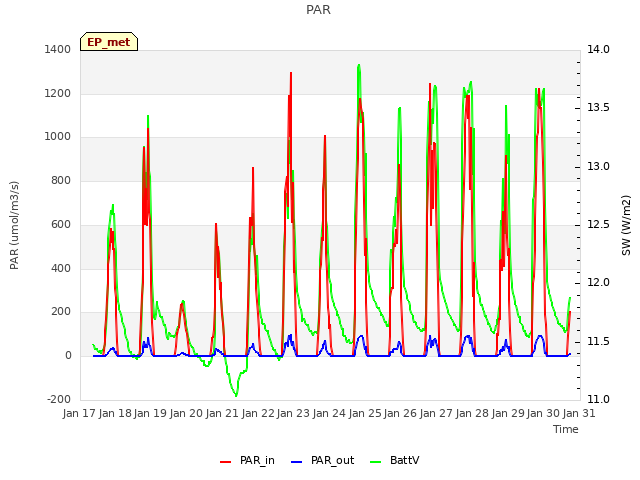The height and width of the screenshot is (480, 640).
Task: Click the EP_met annotation label
Action: tap(109, 42)
